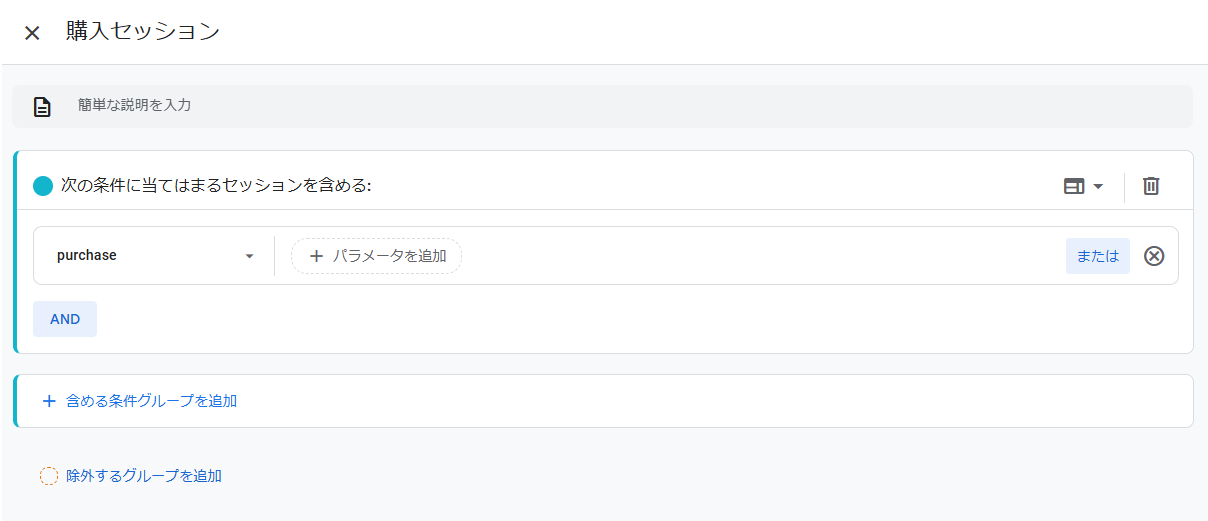Click the dashed orange exclude circle icon

click(x=49, y=476)
